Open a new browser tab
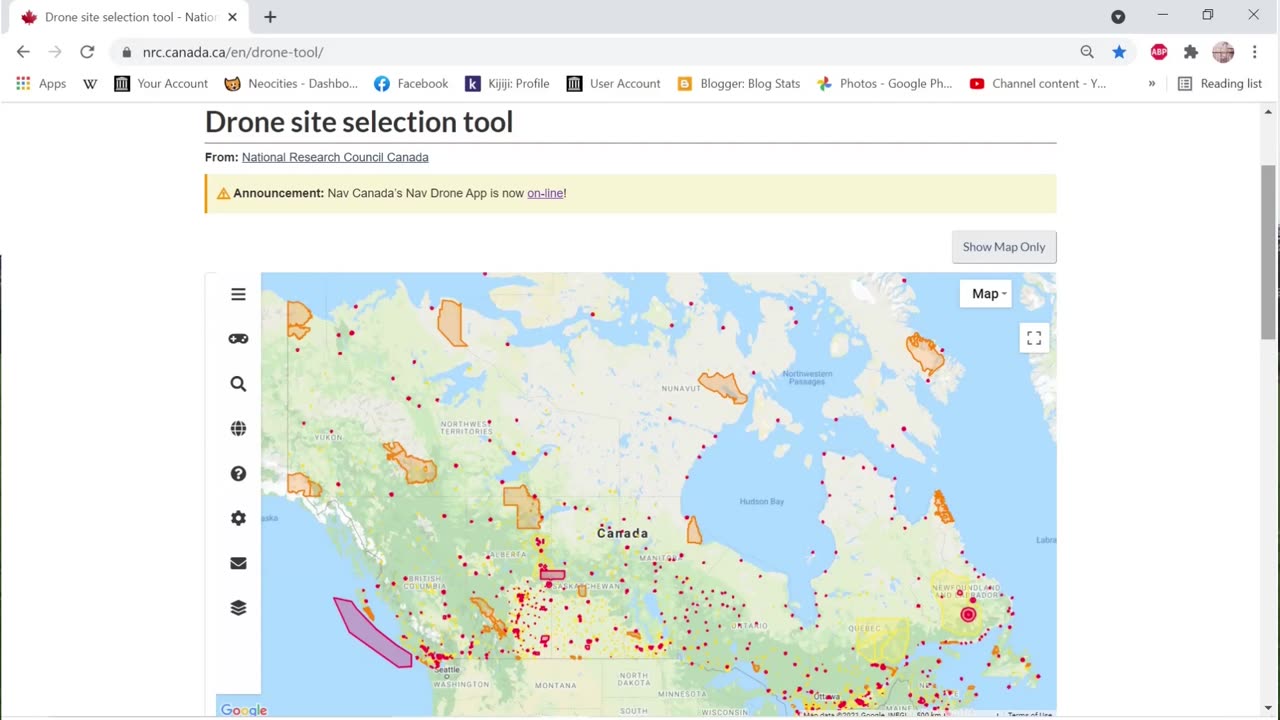This screenshot has height=720, width=1280. point(270,17)
